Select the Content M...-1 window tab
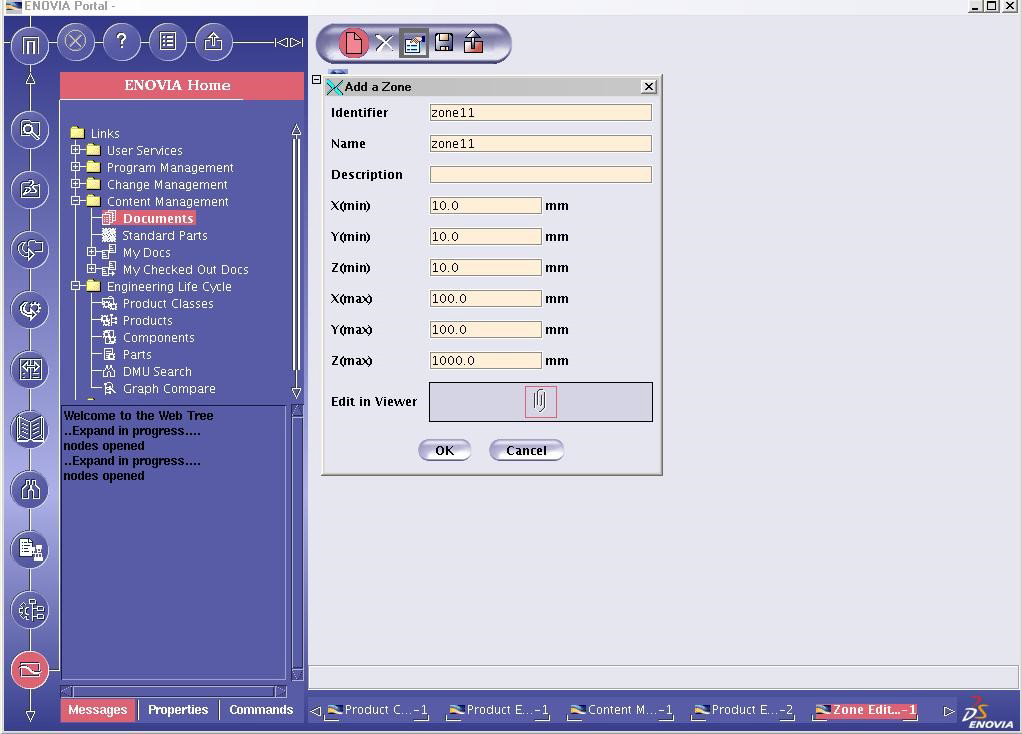The width and height of the screenshot is (1022, 734). tap(621, 710)
